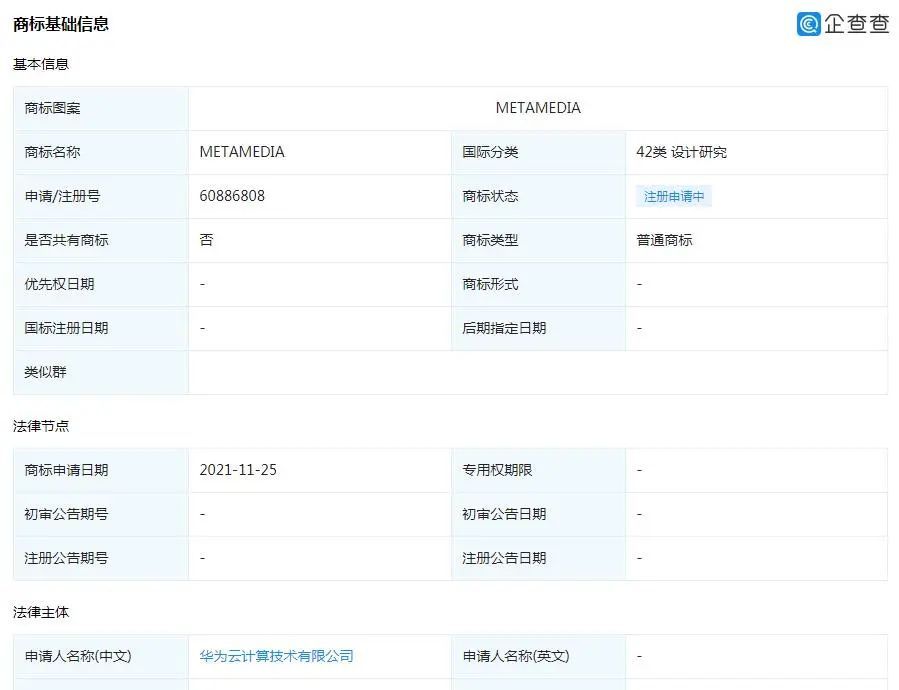This screenshot has height=690, width=899.
Task: Click the 后期指定日期 label cell
Action: coord(538,328)
